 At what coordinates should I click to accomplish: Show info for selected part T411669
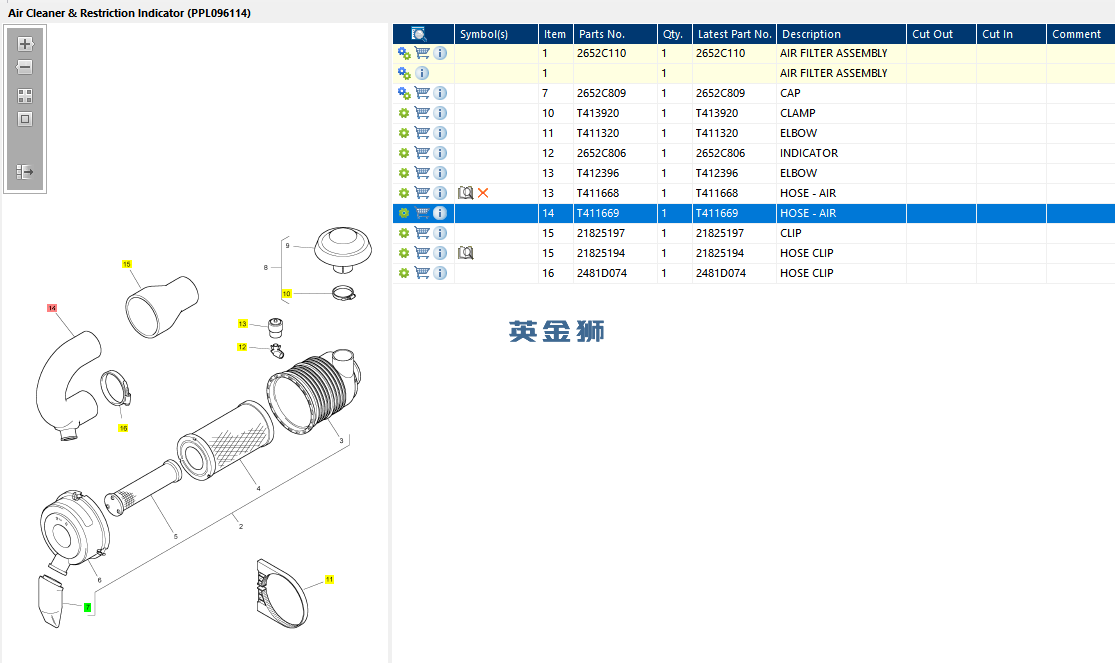coord(440,213)
